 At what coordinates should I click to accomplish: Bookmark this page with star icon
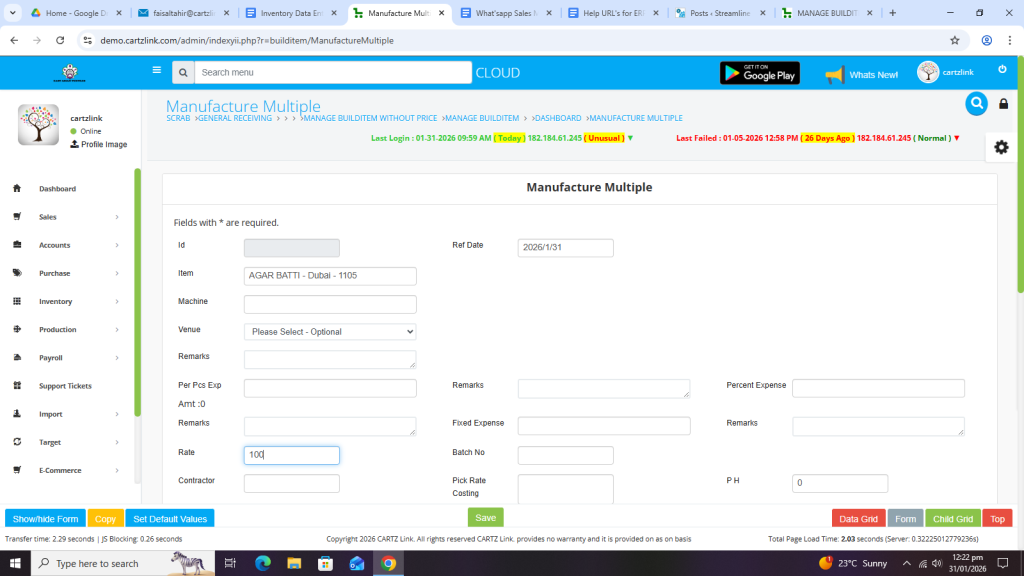954,40
